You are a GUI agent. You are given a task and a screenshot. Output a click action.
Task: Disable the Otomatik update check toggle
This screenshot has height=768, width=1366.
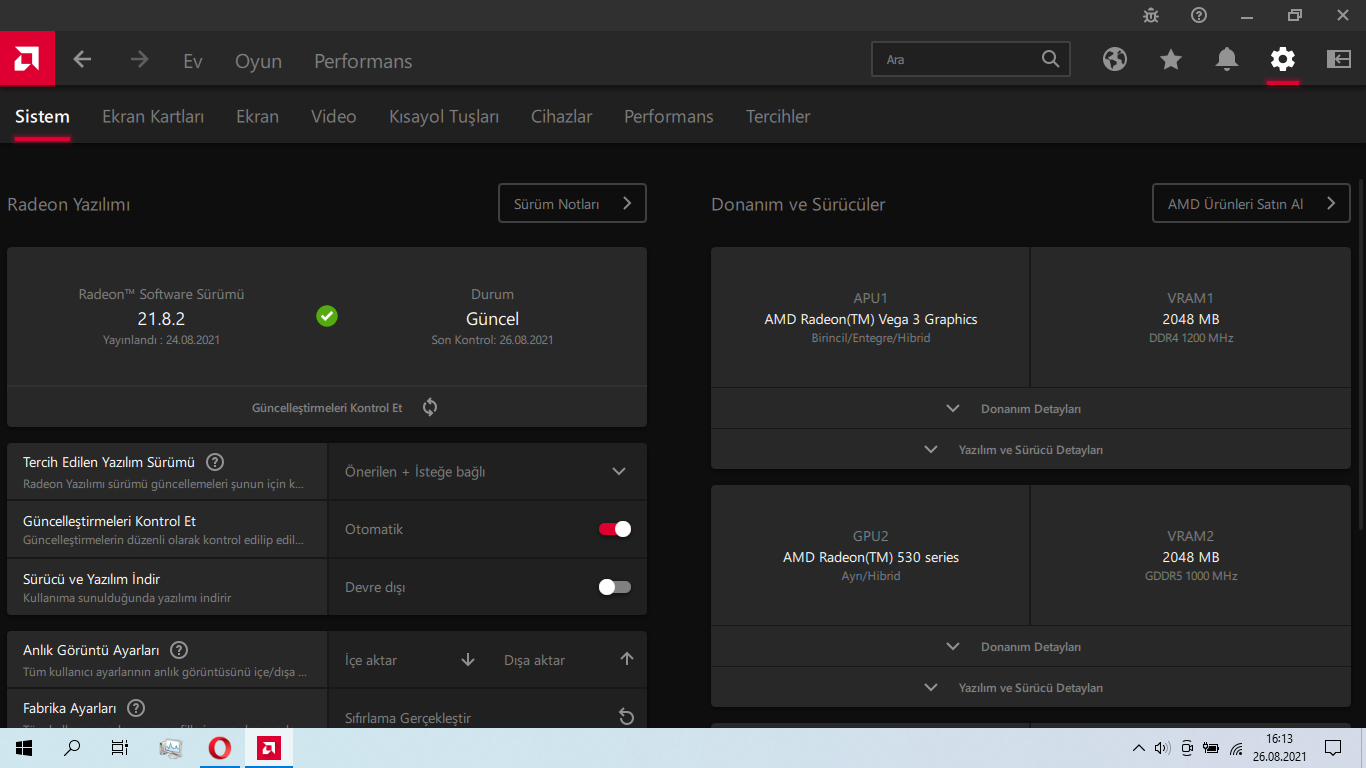615,529
